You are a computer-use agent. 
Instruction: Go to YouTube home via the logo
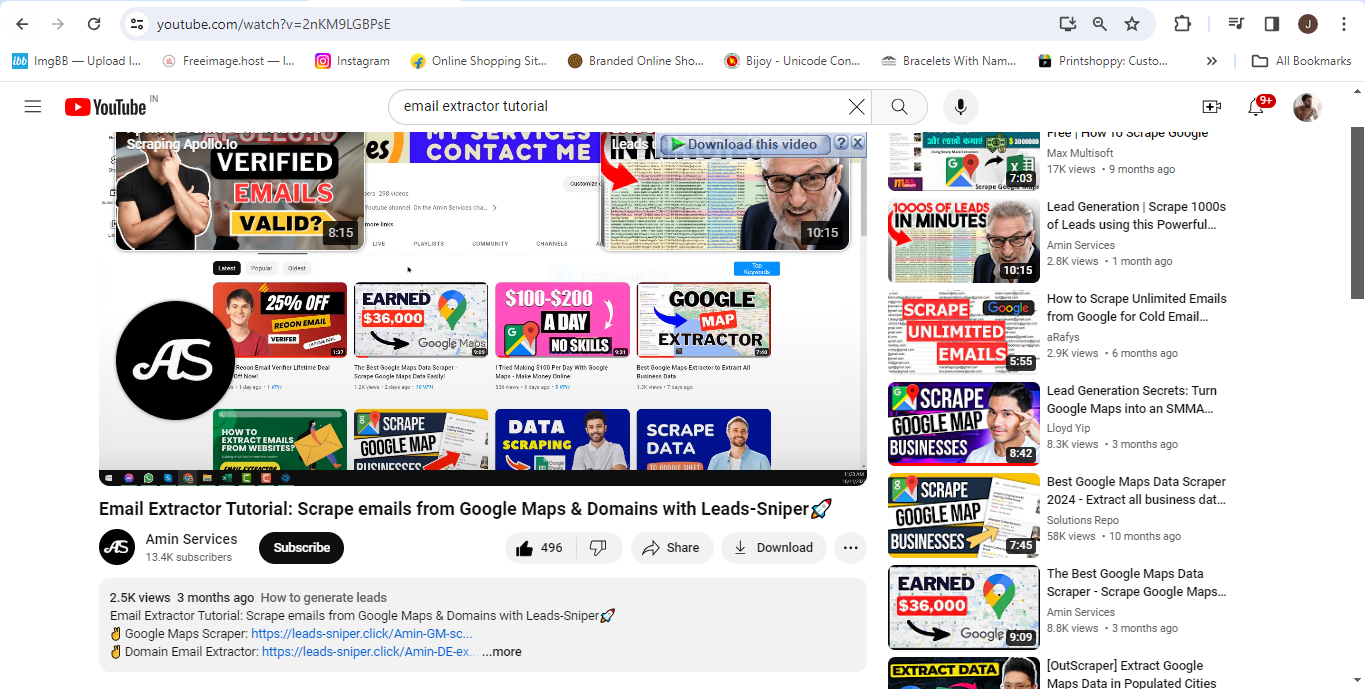tap(106, 107)
